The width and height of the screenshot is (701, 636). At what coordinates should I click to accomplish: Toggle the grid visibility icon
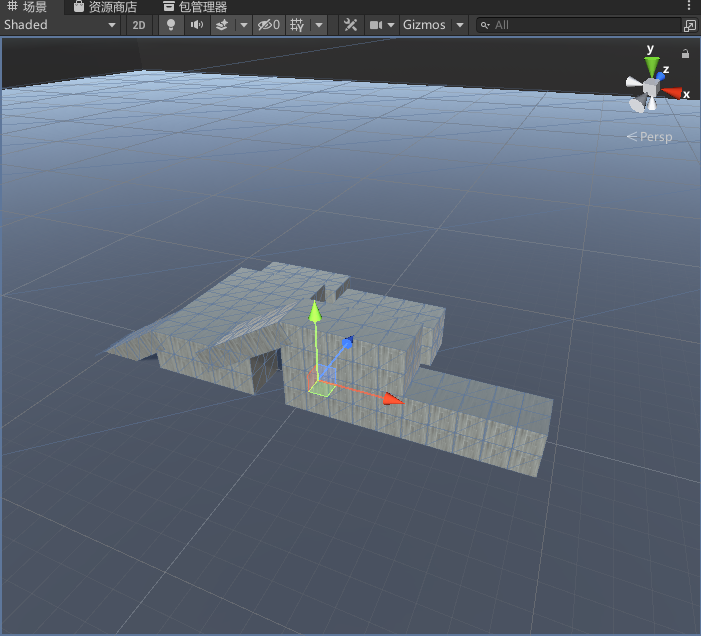coord(297,25)
